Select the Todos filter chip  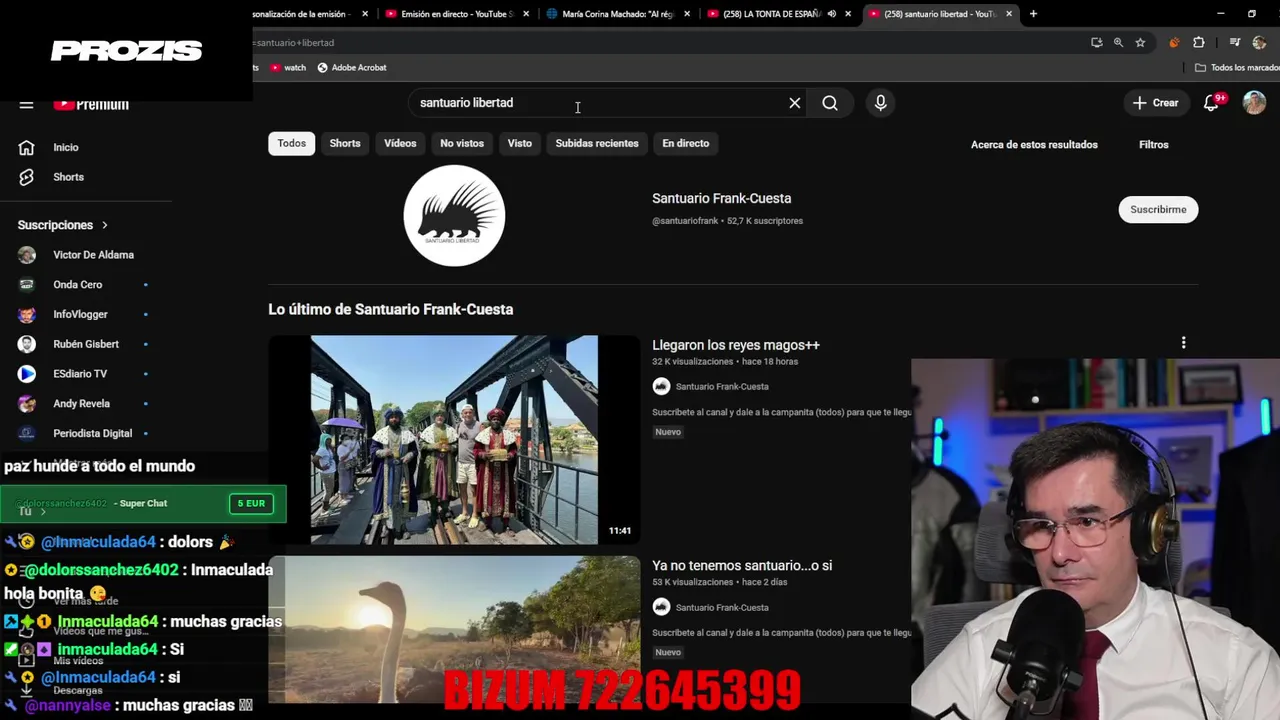click(292, 144)
